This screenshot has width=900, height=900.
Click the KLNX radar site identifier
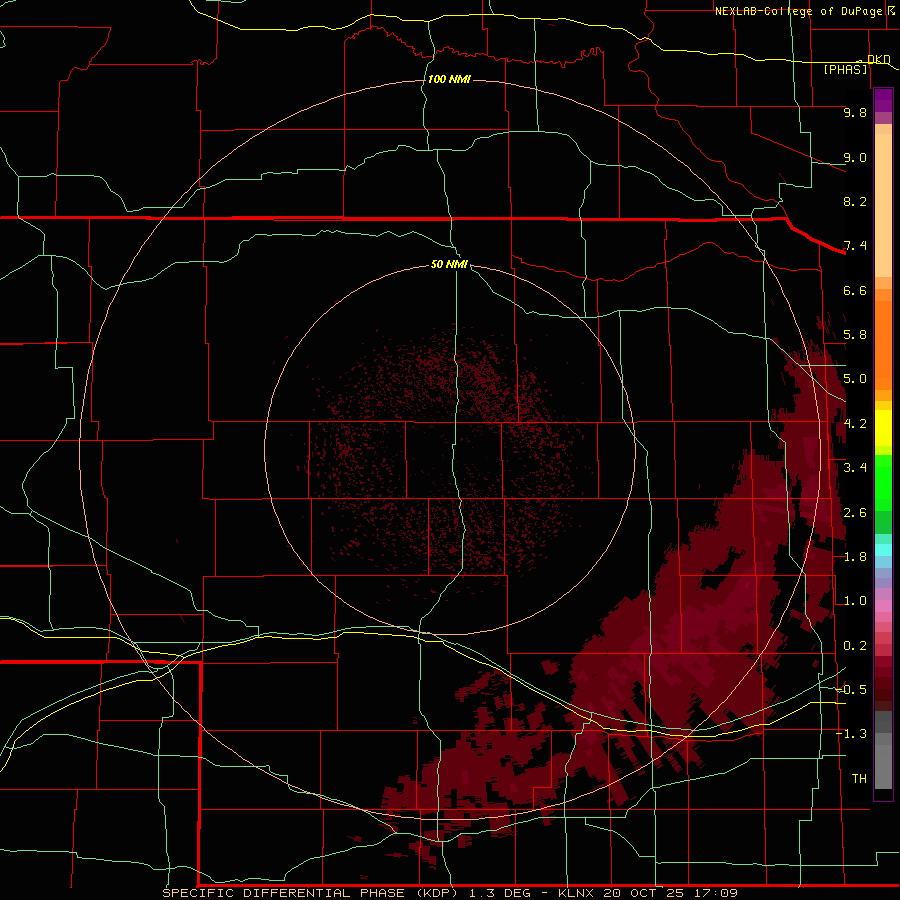coord(575,893)
